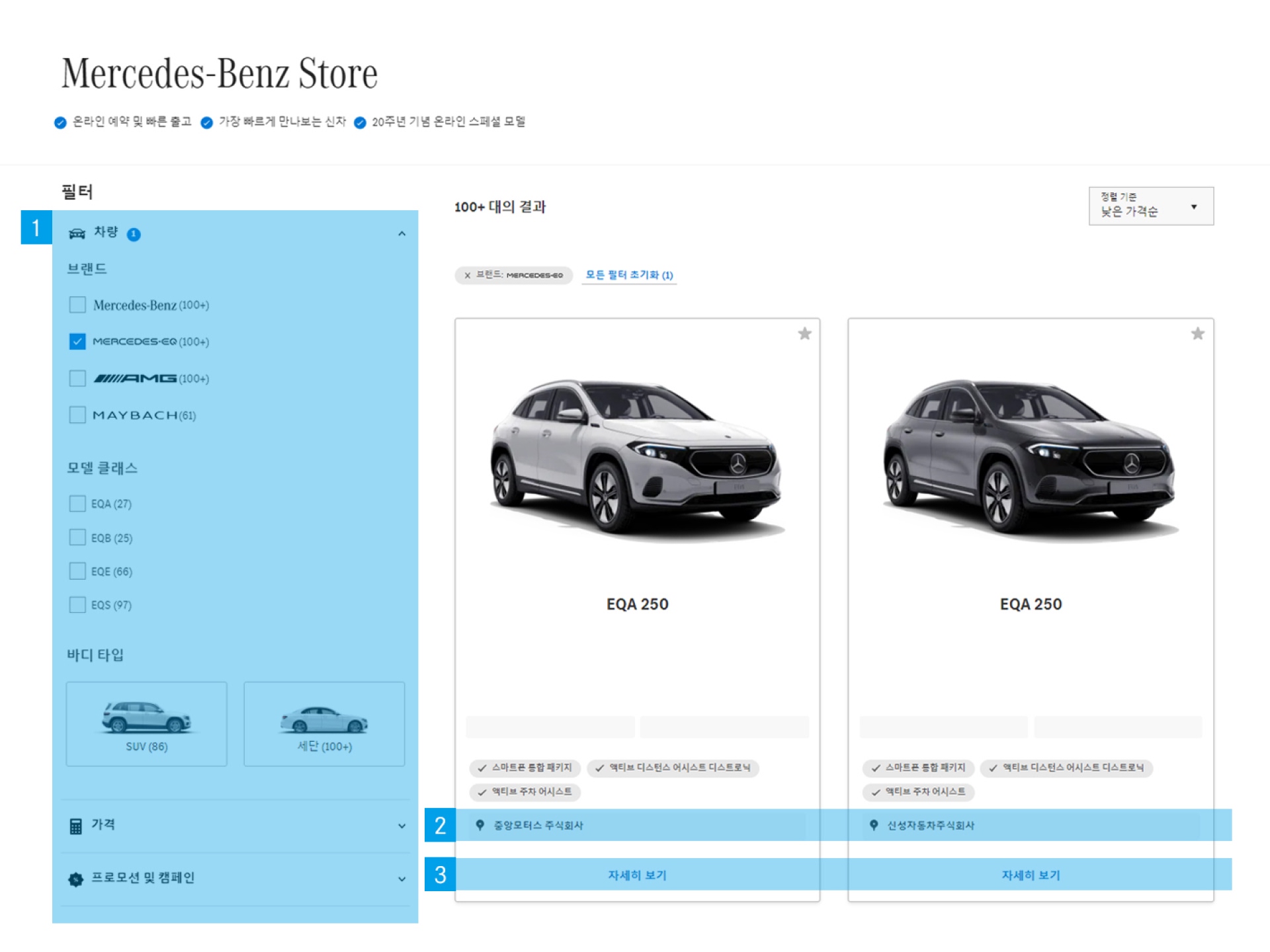1270x952 pixels.
Task: Remove the Mercedes-EQ brand filter chip with X
Action: [468, 275]
